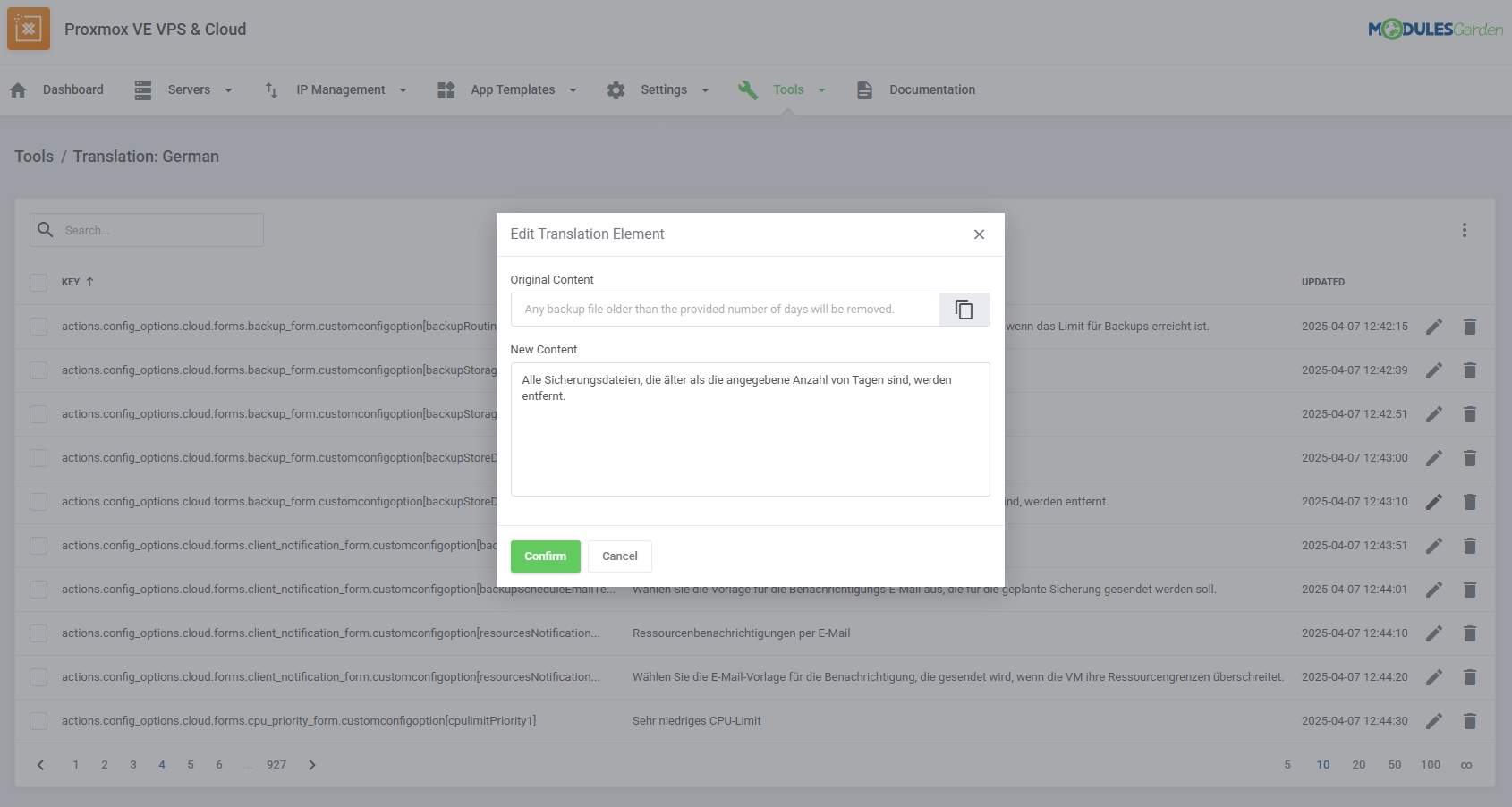Expand the Servers dropdown menu

click(x=229, y=89)
